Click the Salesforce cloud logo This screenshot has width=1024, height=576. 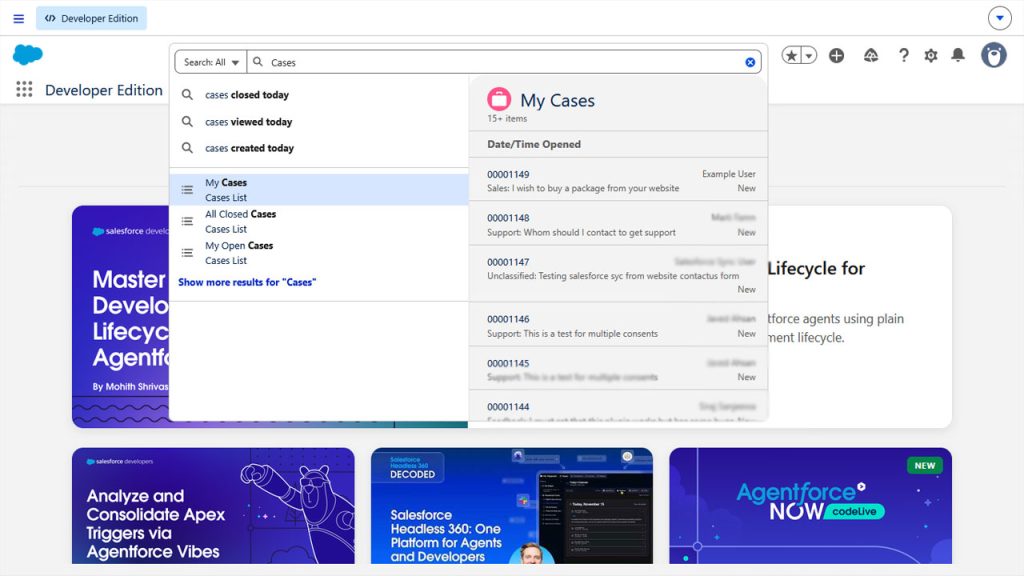click(x=27, y=55)
